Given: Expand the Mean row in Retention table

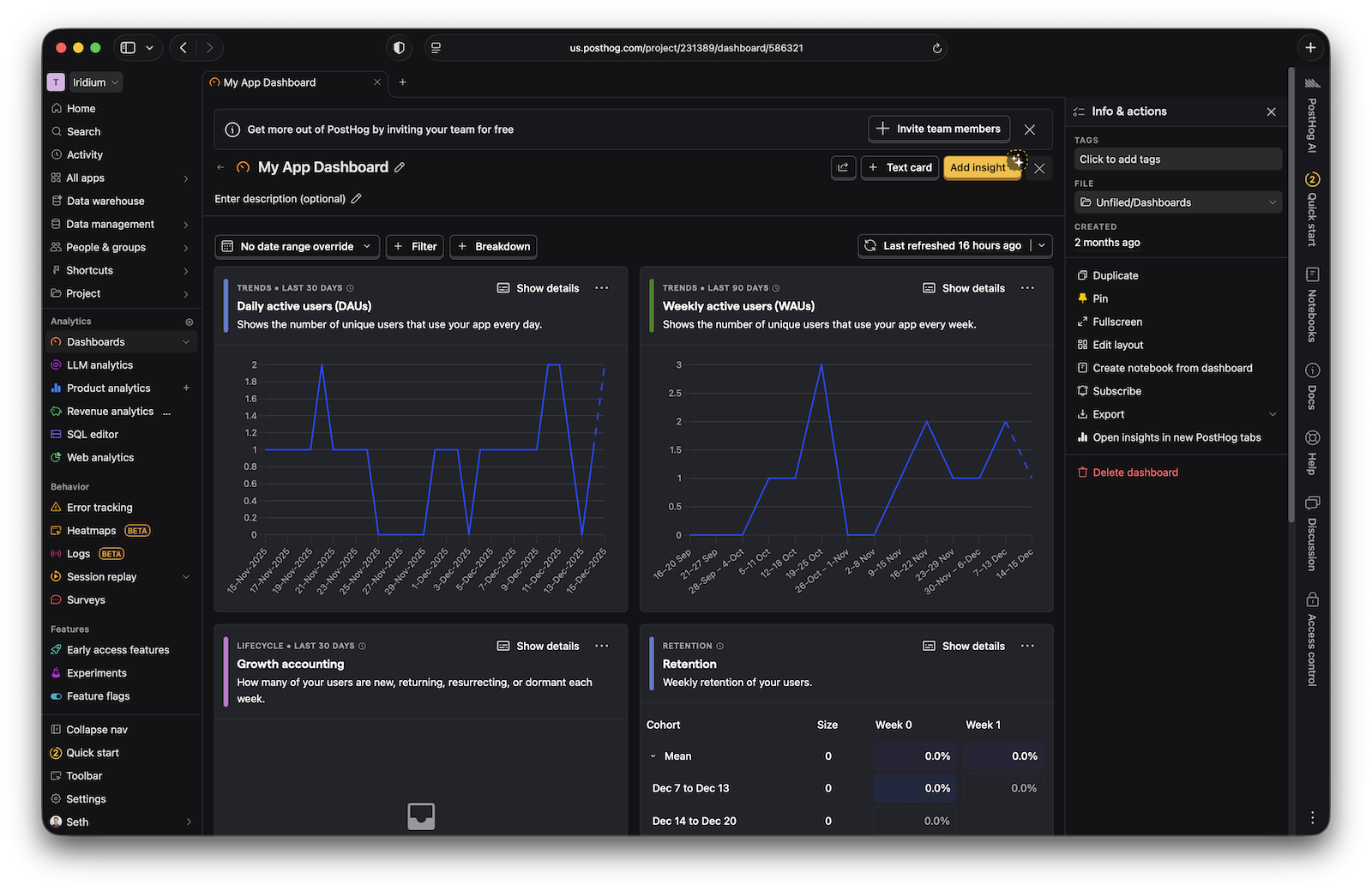Looking at the screenshot, I should [x=654, y=756].
